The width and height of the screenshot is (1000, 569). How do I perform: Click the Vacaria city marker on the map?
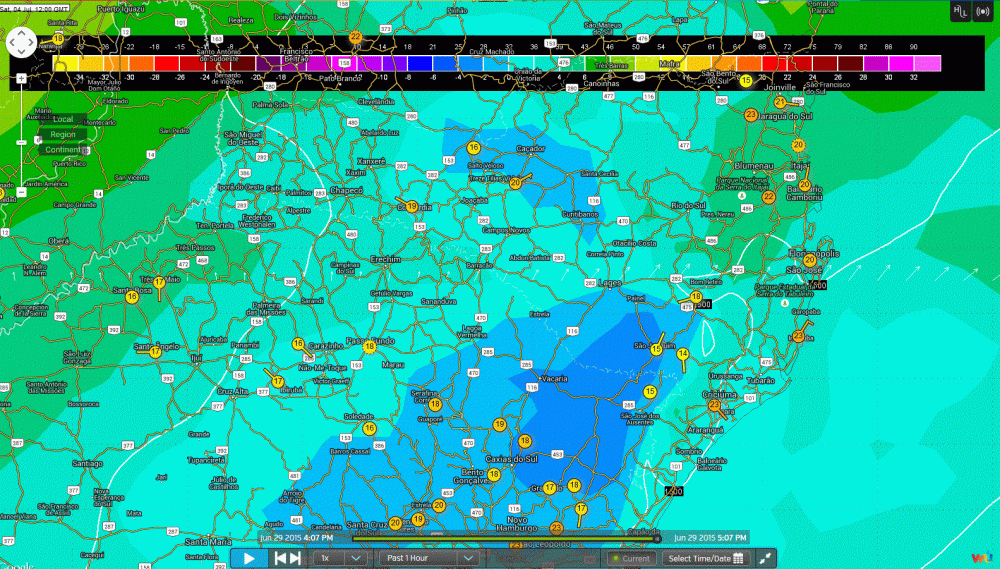click(540, 380)
